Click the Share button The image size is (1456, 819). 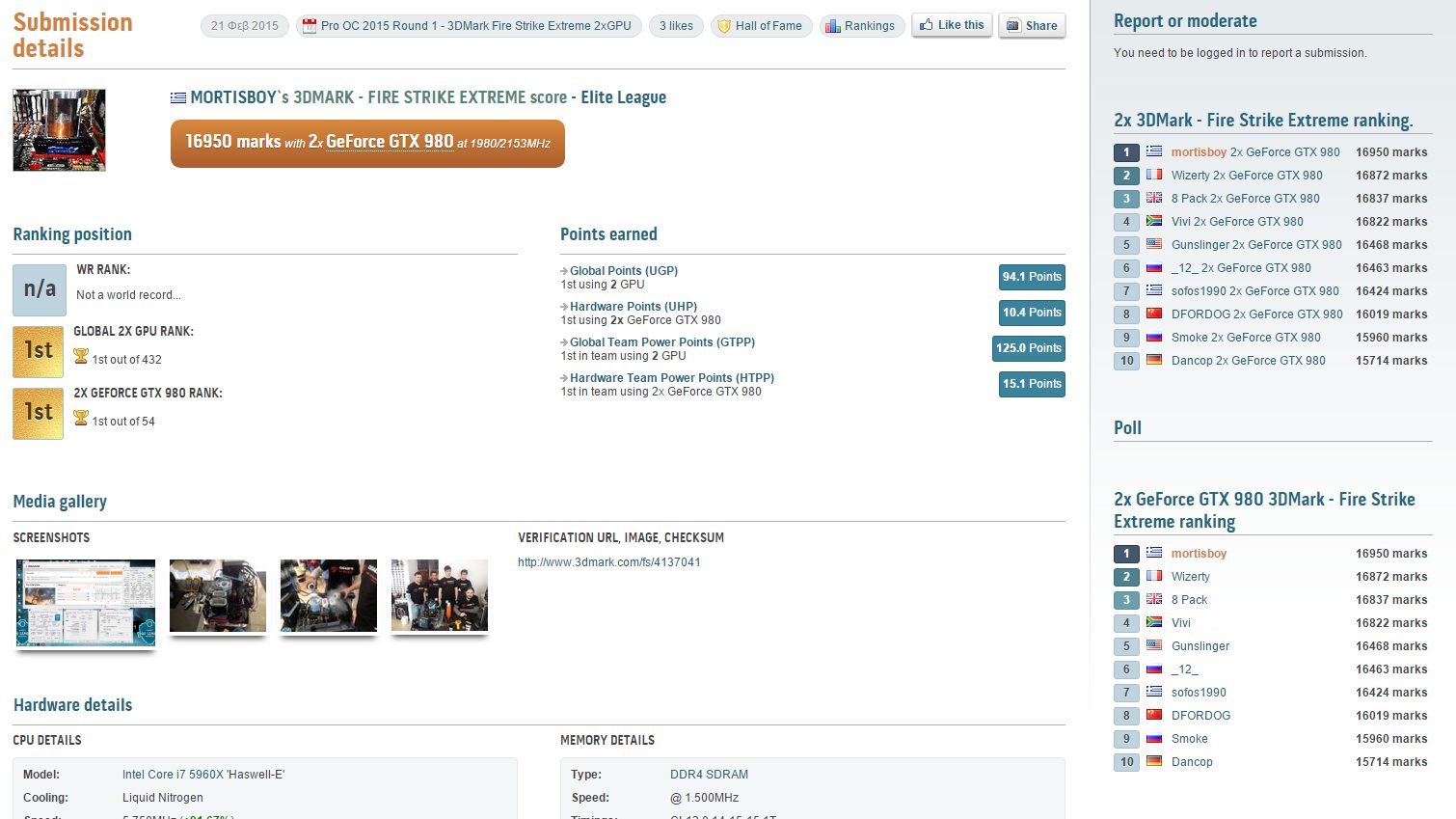coord(1032,26)
